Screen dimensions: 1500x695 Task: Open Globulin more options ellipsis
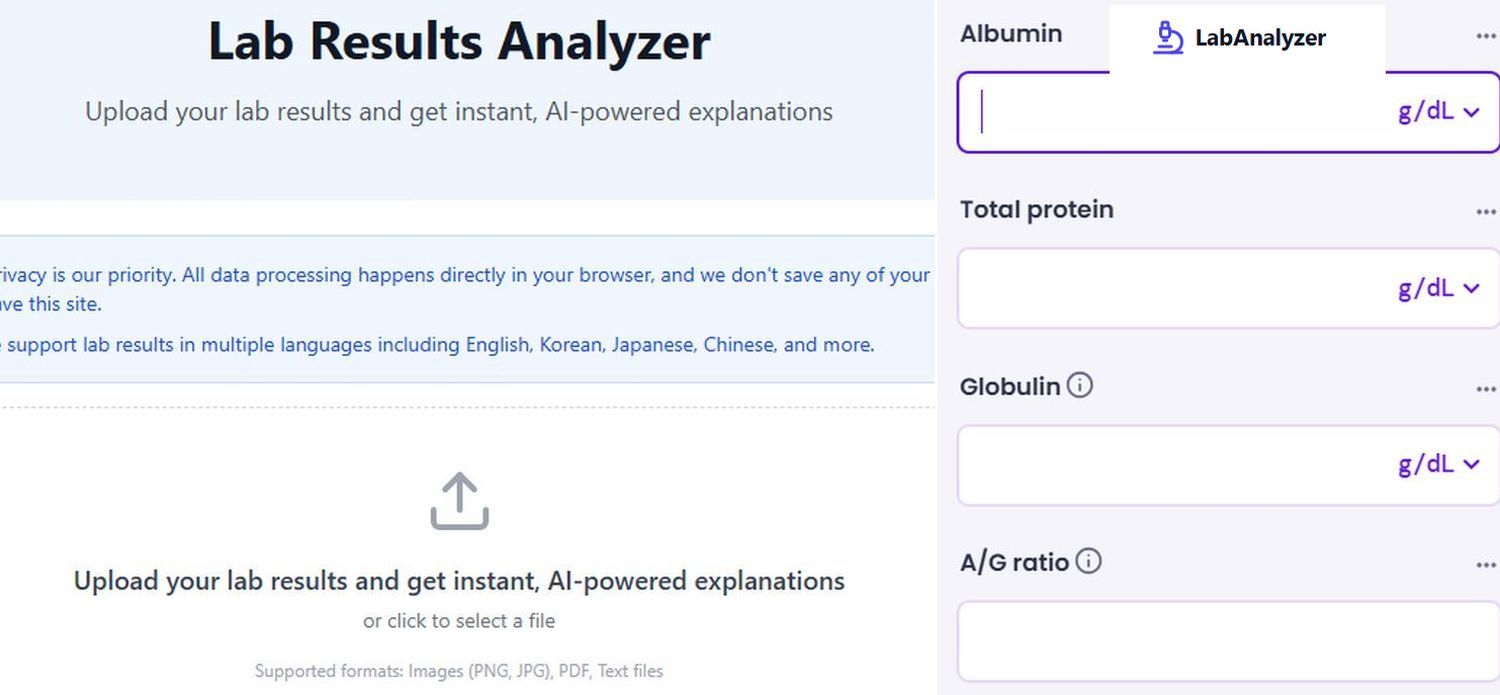(1486, 389)
